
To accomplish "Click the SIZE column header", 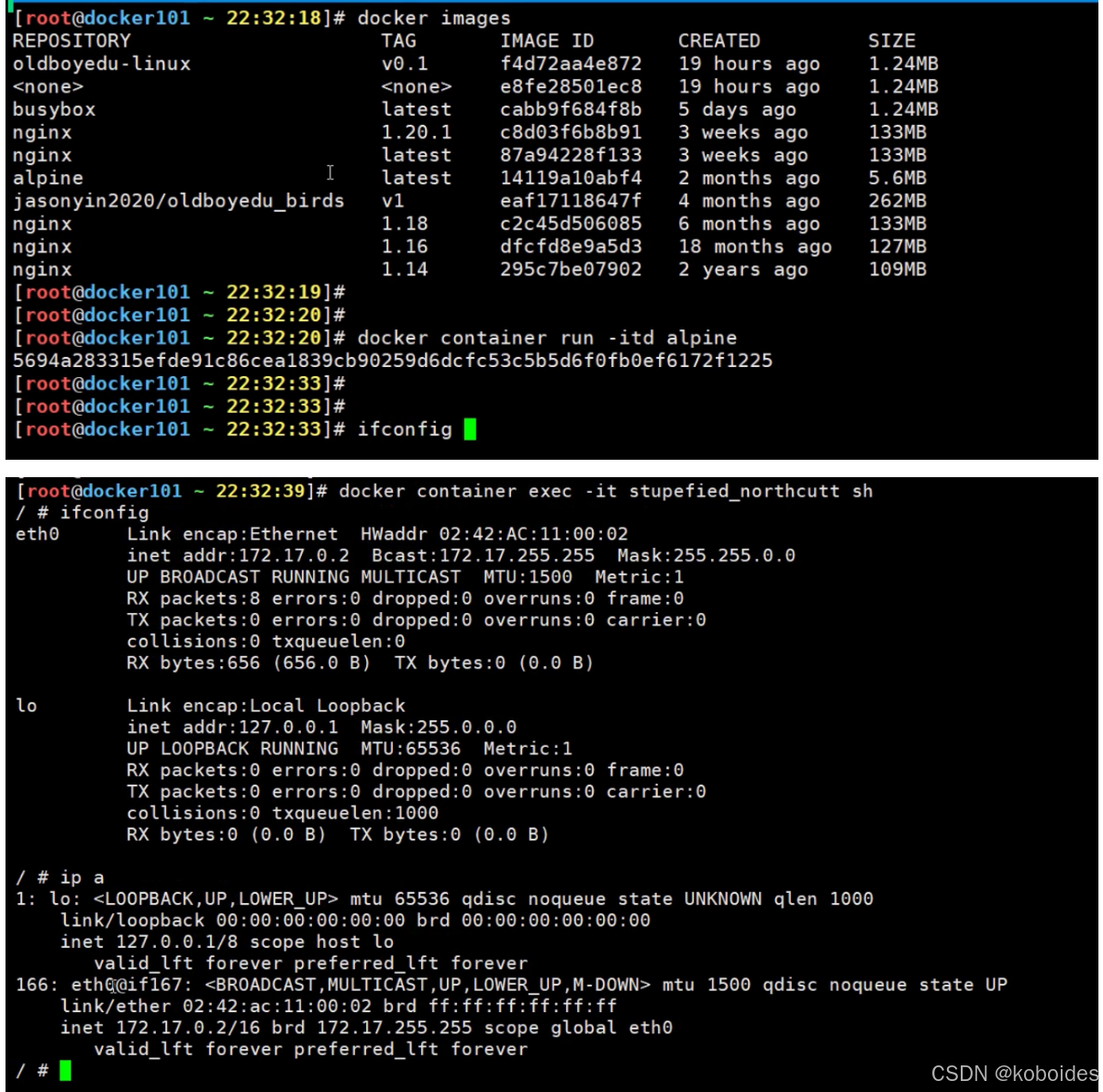I will coord(892,41).
